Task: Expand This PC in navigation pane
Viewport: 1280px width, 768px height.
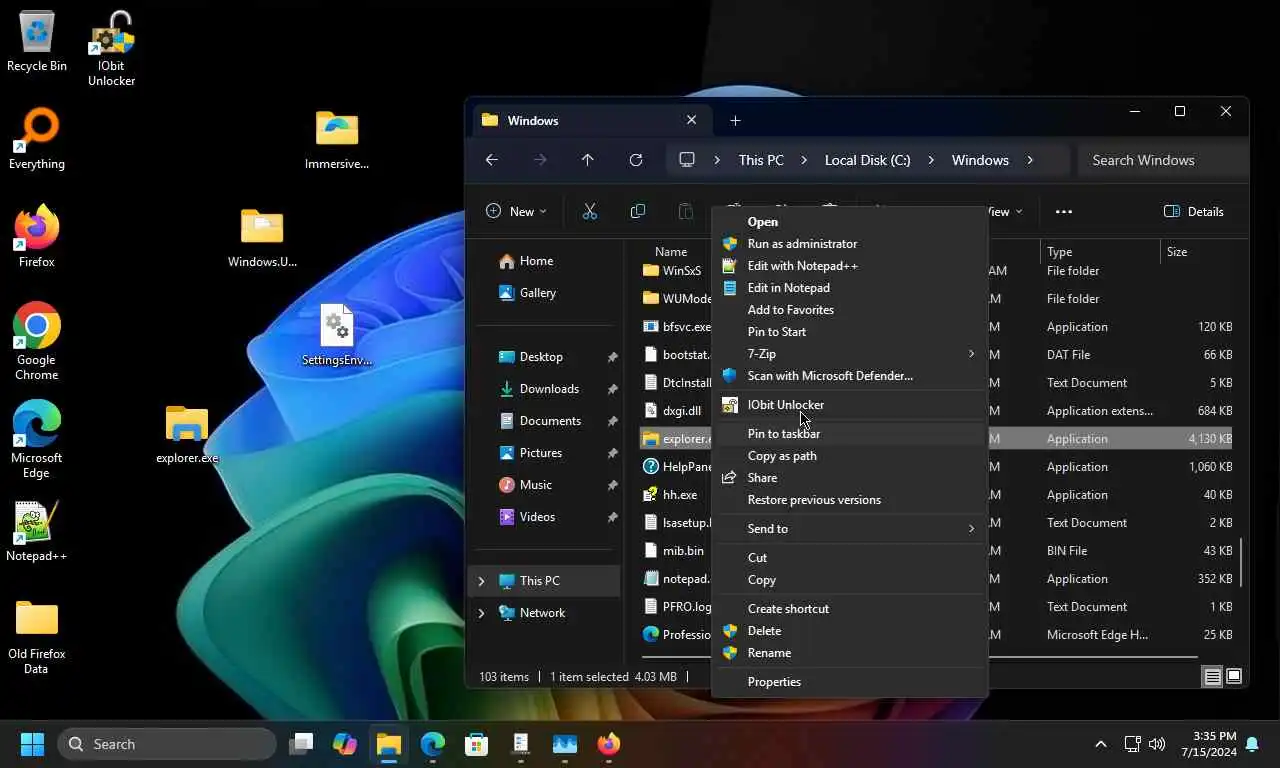Action: 481,581
